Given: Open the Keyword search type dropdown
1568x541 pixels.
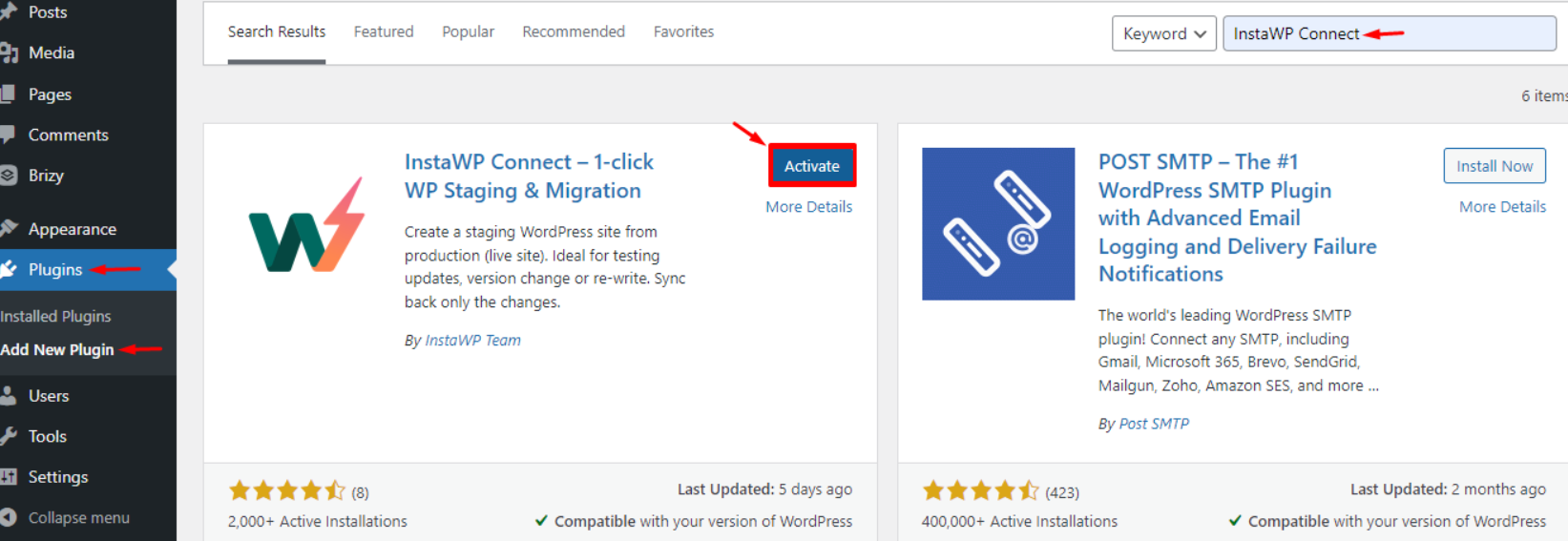Looking at the screenshot, I should click(x=1164, y=33).
